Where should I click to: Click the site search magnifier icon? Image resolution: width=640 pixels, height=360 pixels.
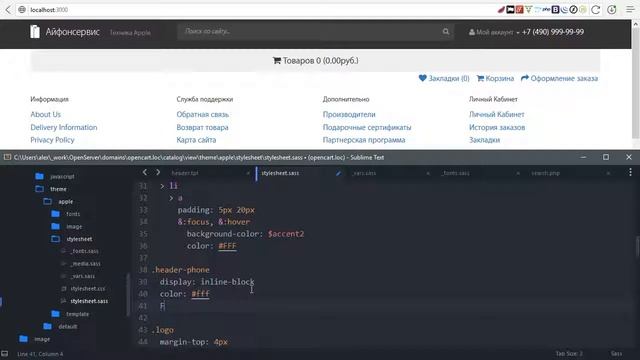[446, 31]
